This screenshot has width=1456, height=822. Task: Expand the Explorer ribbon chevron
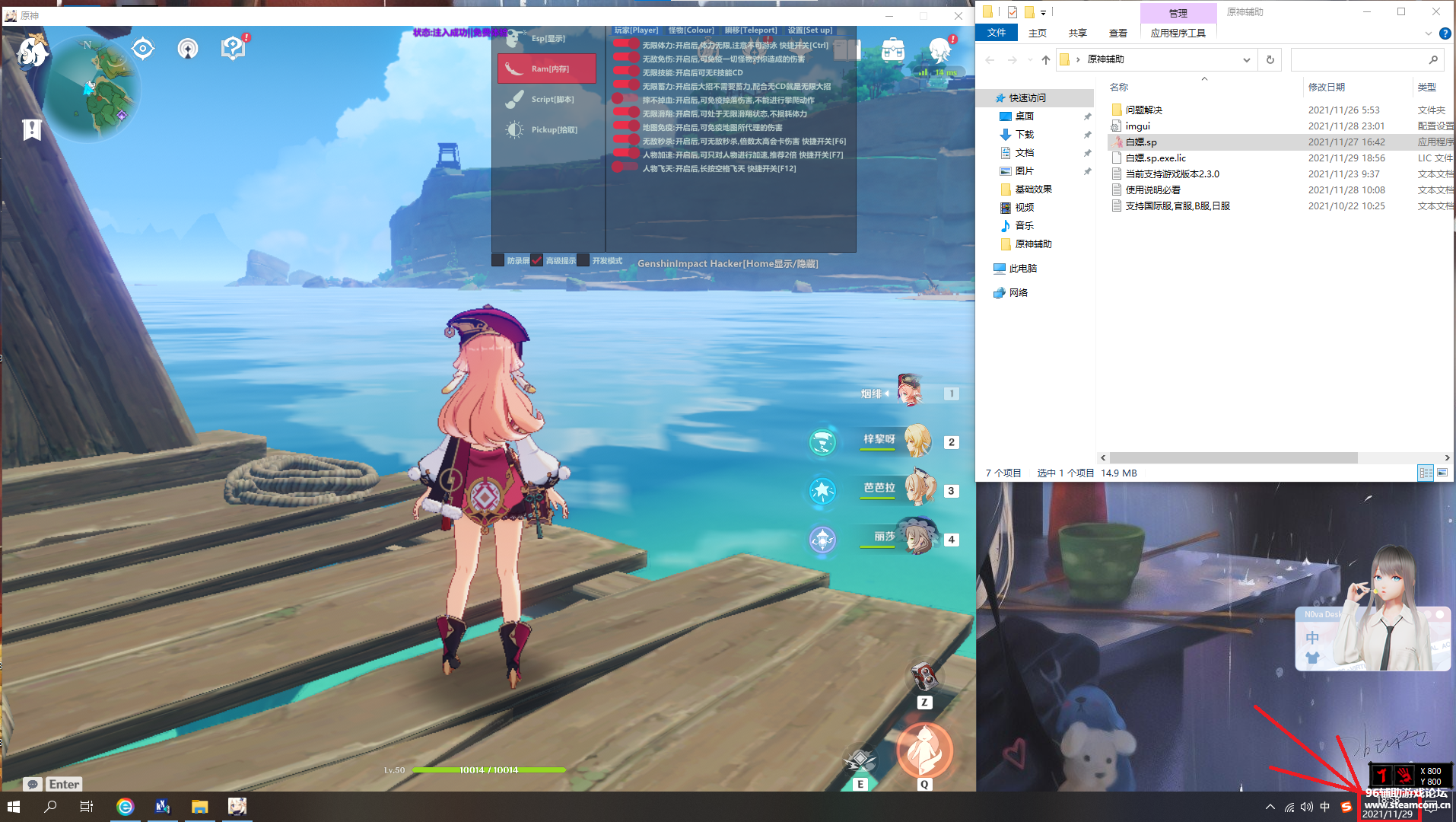point(1428,33)
